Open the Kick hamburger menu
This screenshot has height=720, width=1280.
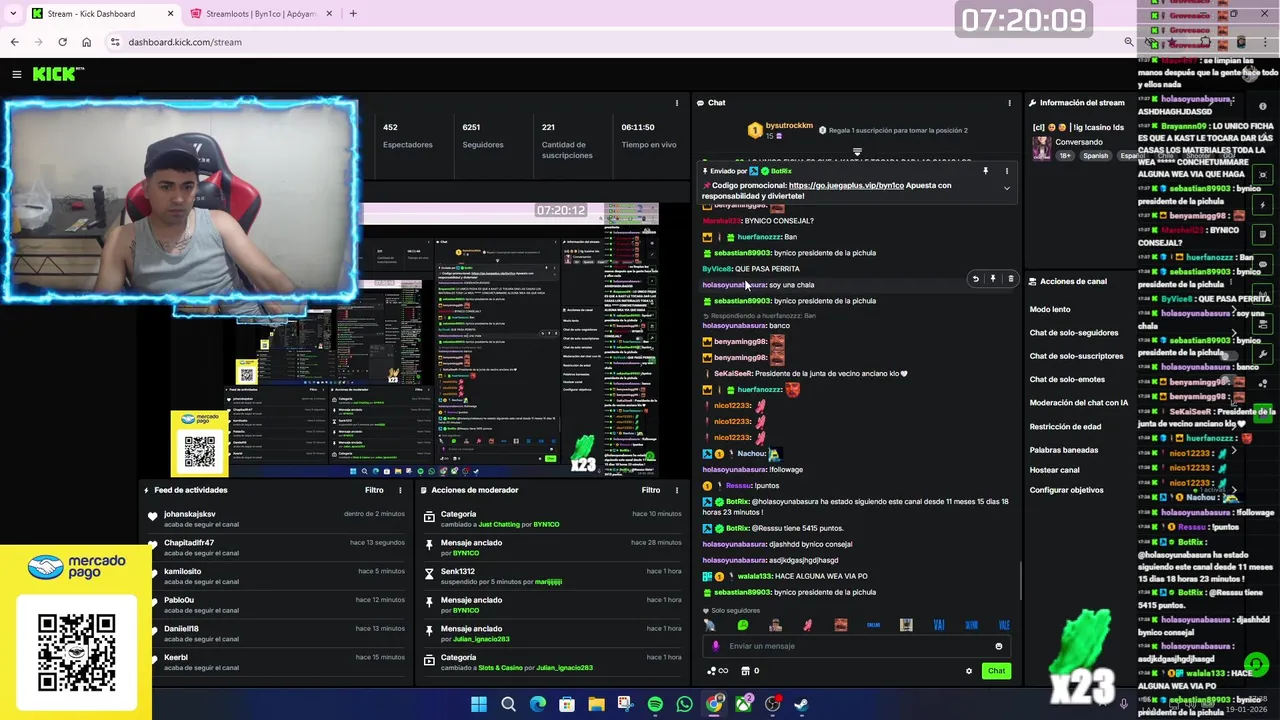16,74
